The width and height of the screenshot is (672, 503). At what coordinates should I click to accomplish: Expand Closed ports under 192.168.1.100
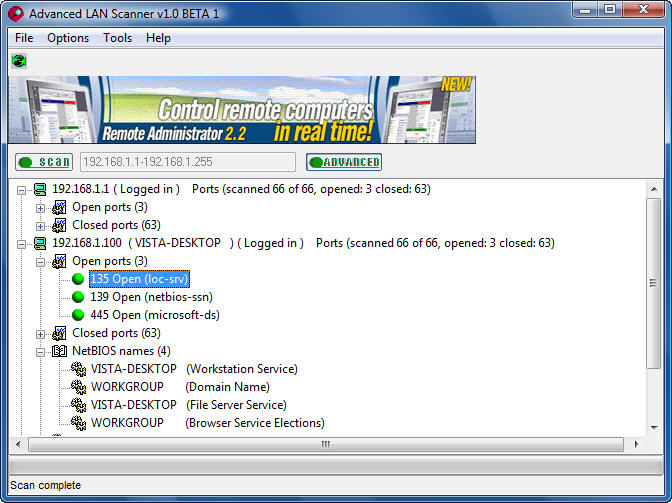[x=40, y=334]
